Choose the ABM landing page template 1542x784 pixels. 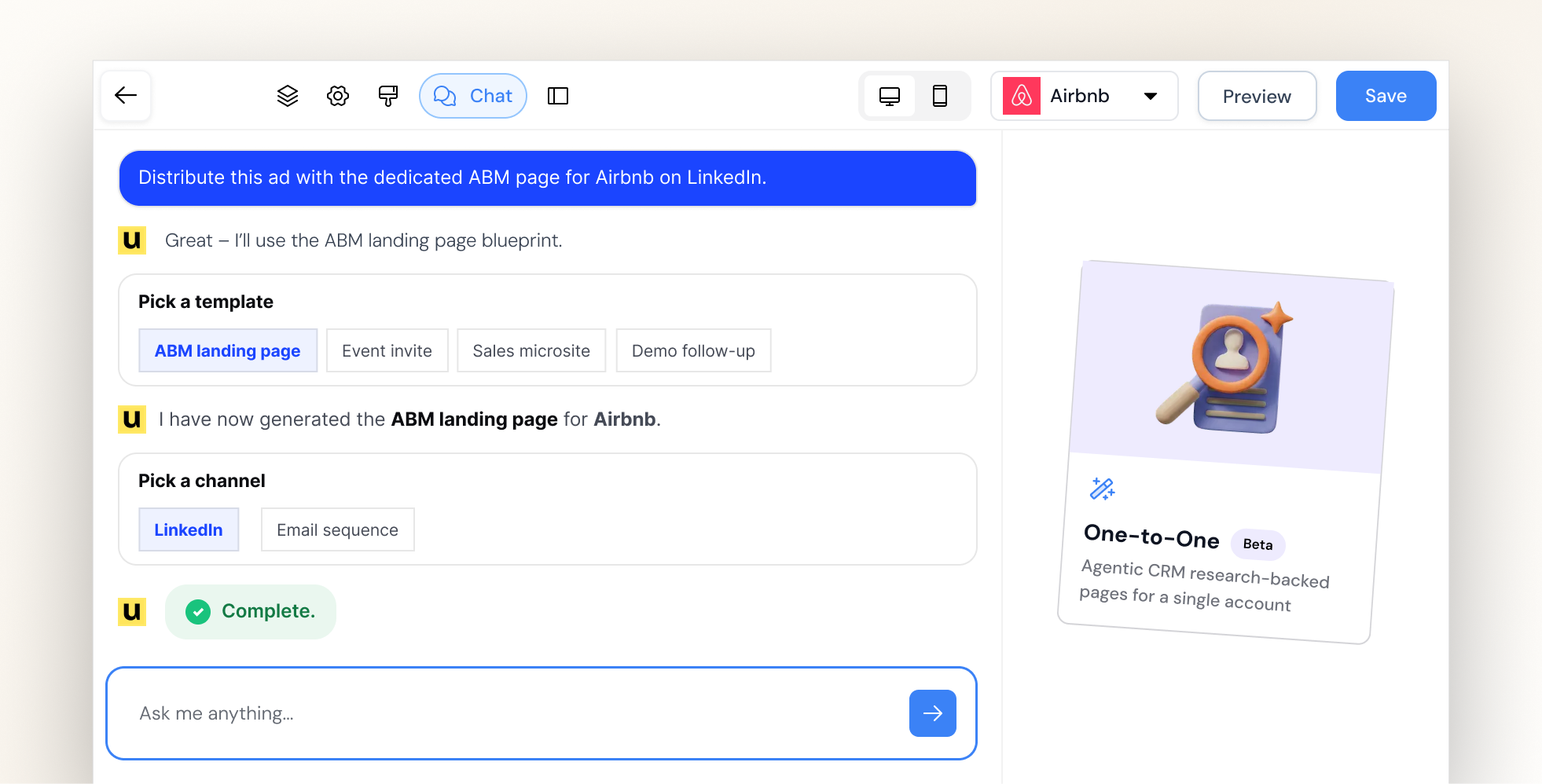[228, 350]
